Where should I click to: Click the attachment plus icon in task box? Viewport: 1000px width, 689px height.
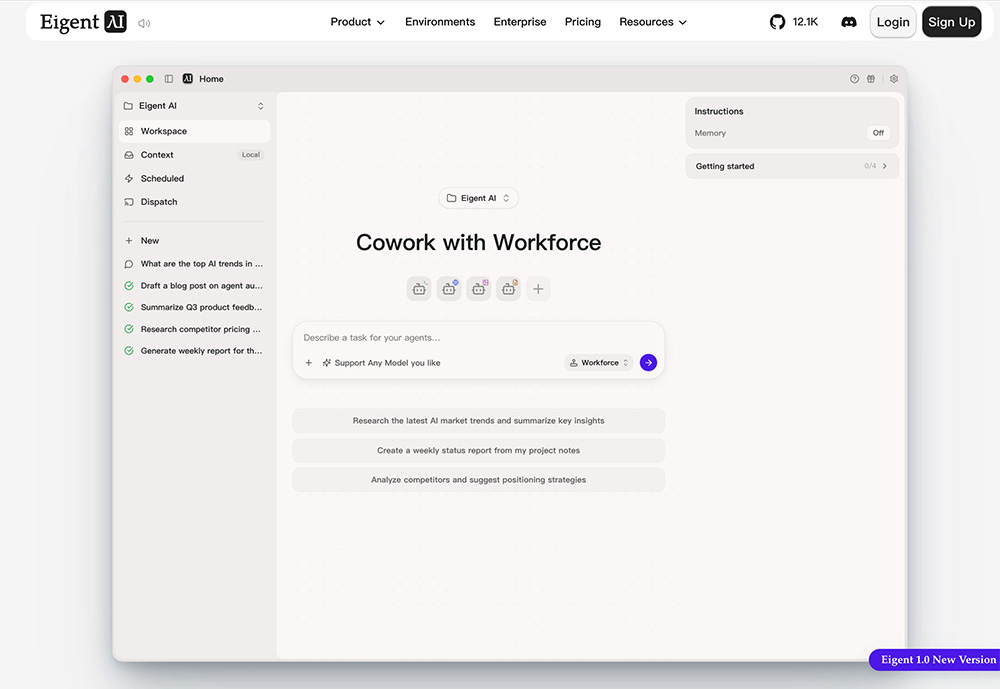(x=309, y=363)
